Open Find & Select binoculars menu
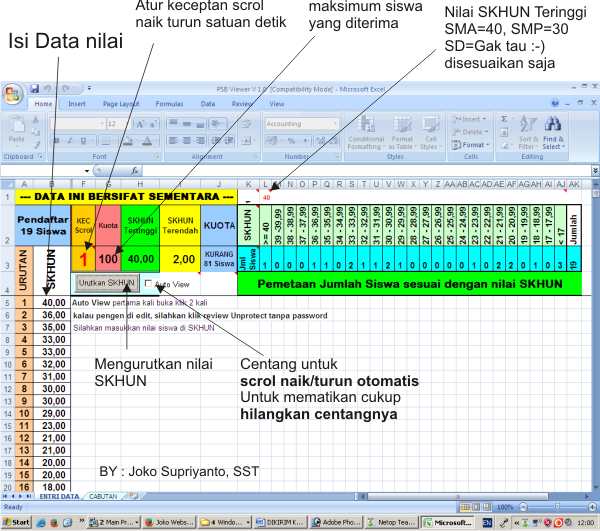This screenshot has width=600, height=531. [x=553, y=132]
